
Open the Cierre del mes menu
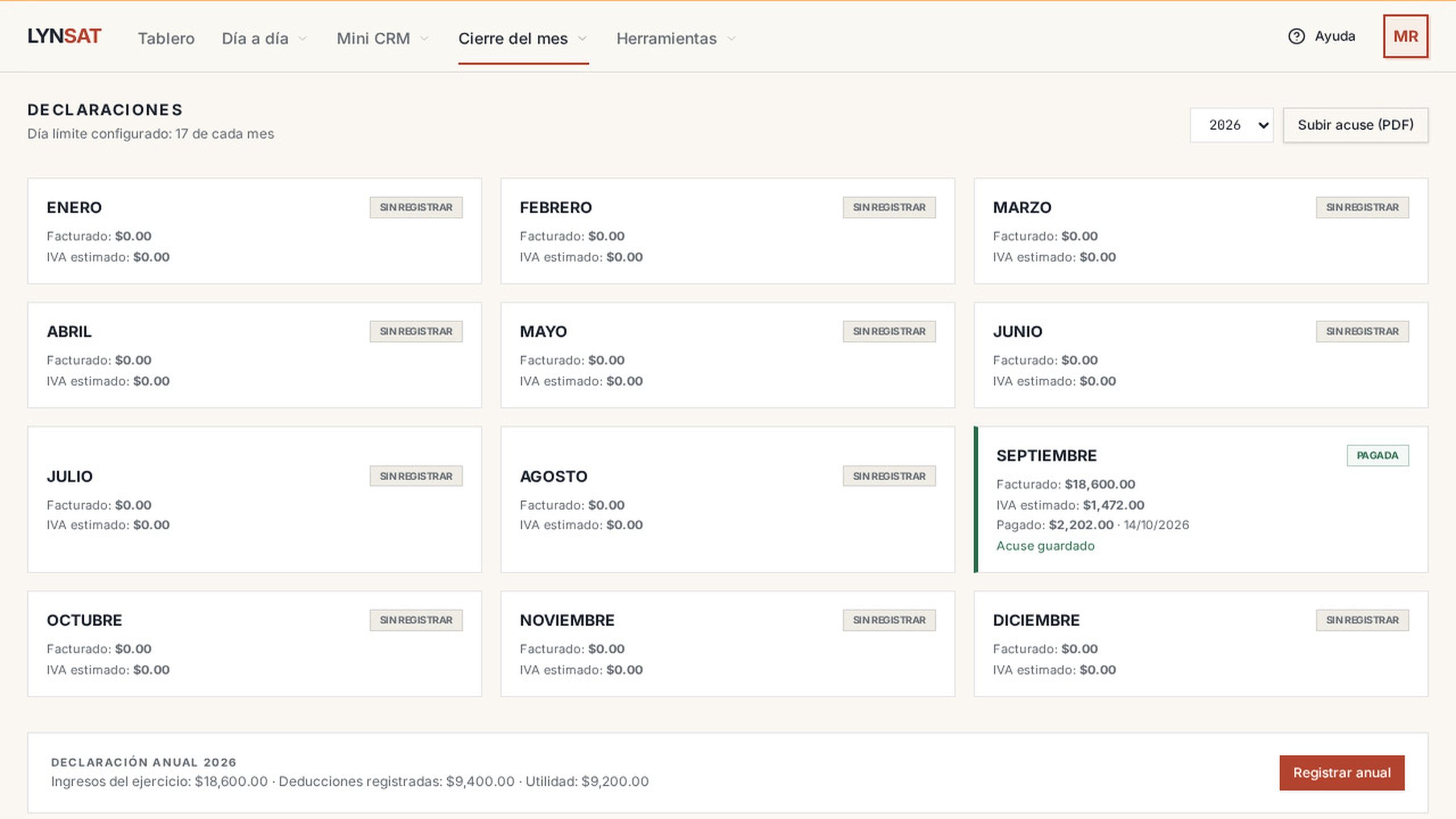tap(523, 38)
